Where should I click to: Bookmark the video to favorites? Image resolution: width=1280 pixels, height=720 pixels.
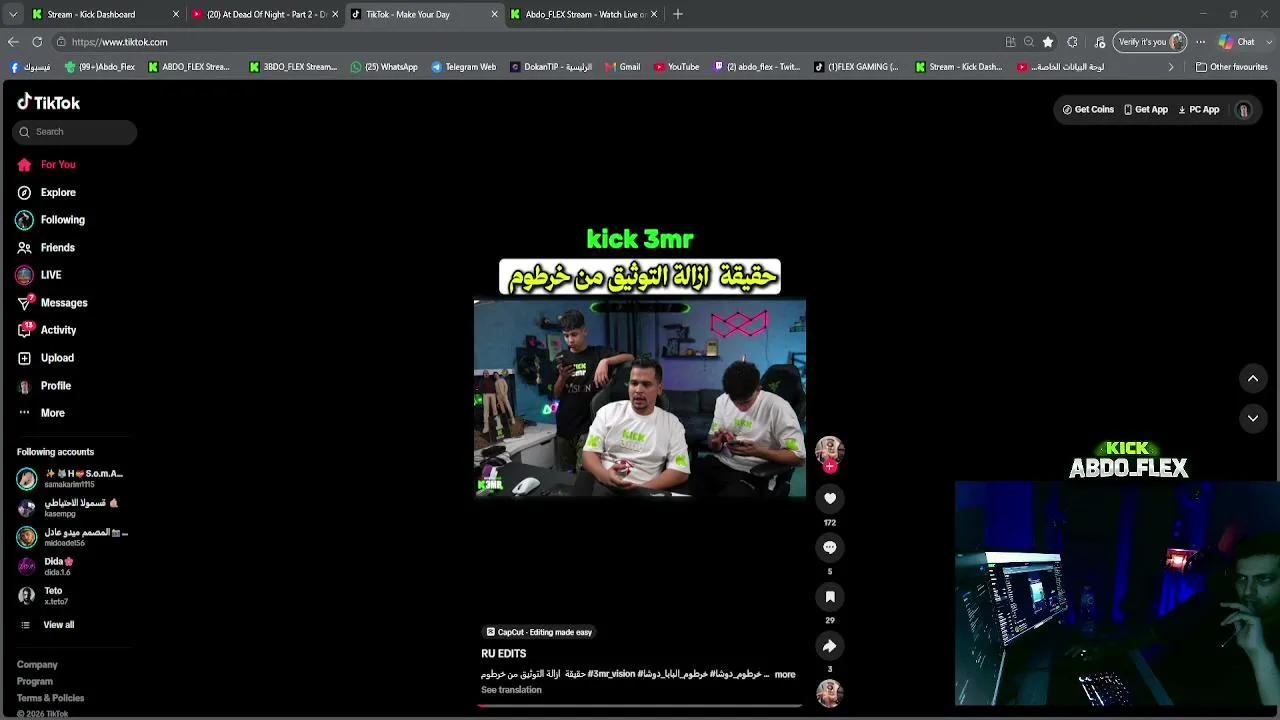click(x=829, y=596)
